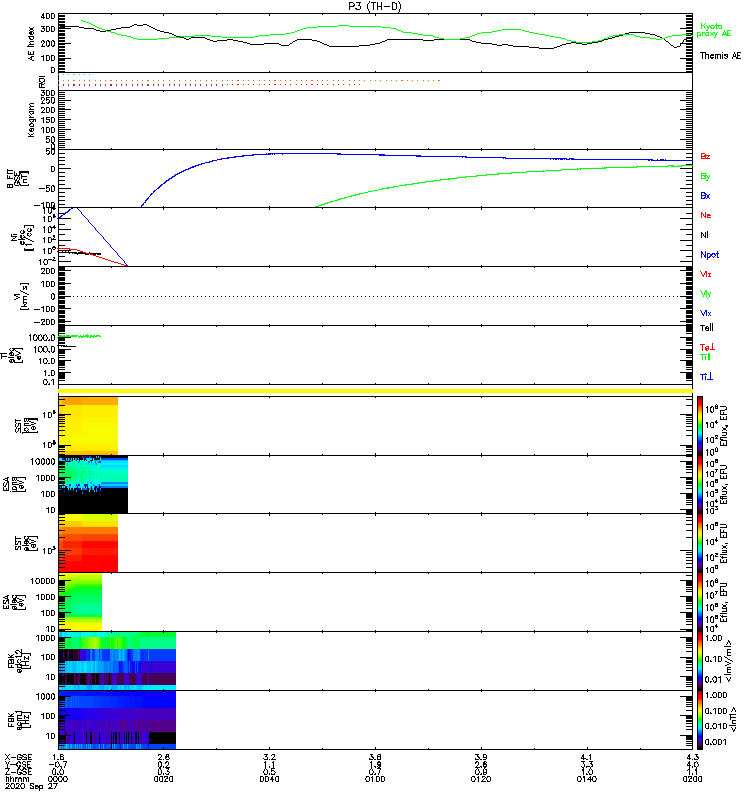Click the "2020 Sep 27" date label

(31, 786)
